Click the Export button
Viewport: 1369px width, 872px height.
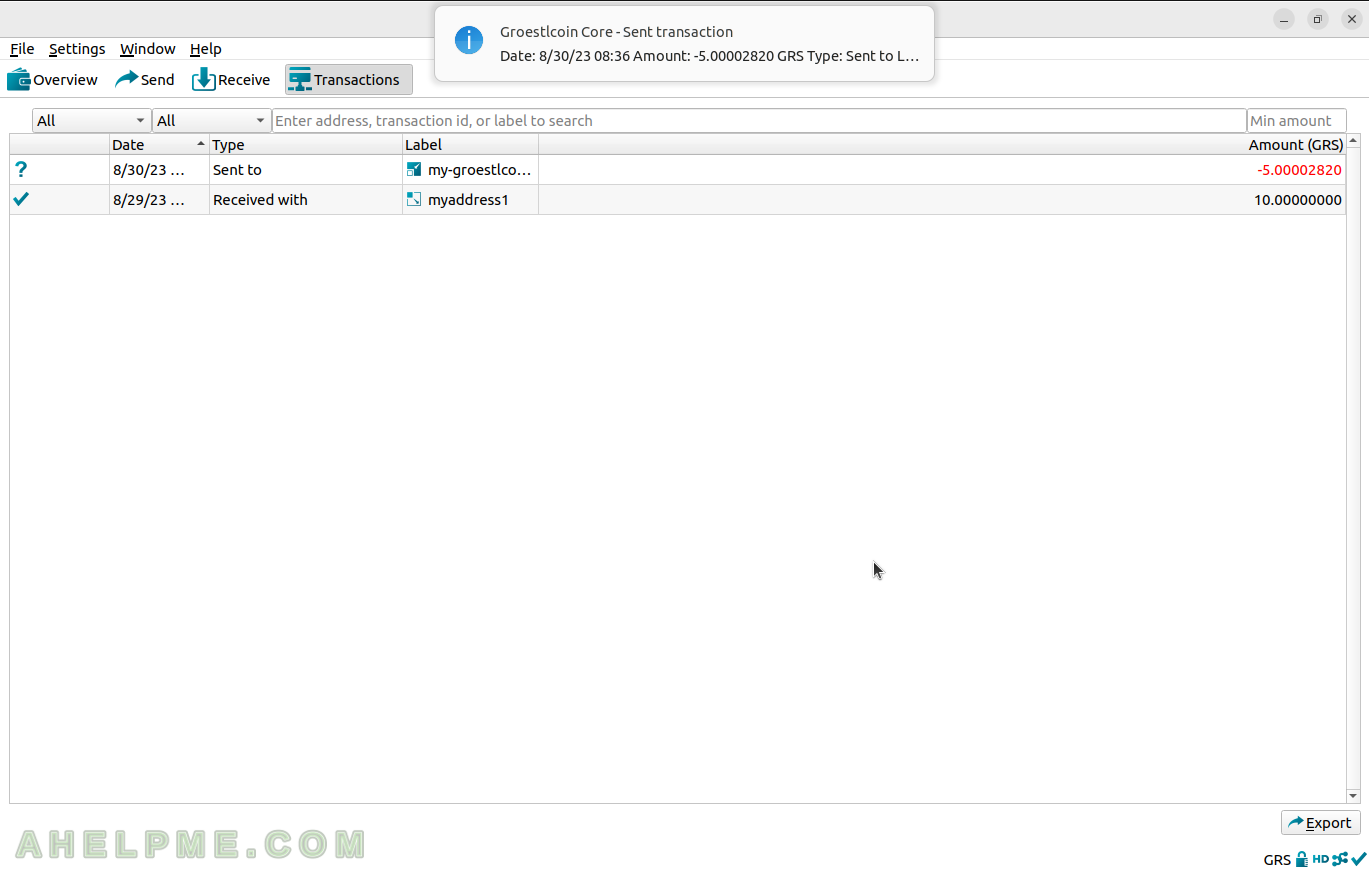(1320, 823)
